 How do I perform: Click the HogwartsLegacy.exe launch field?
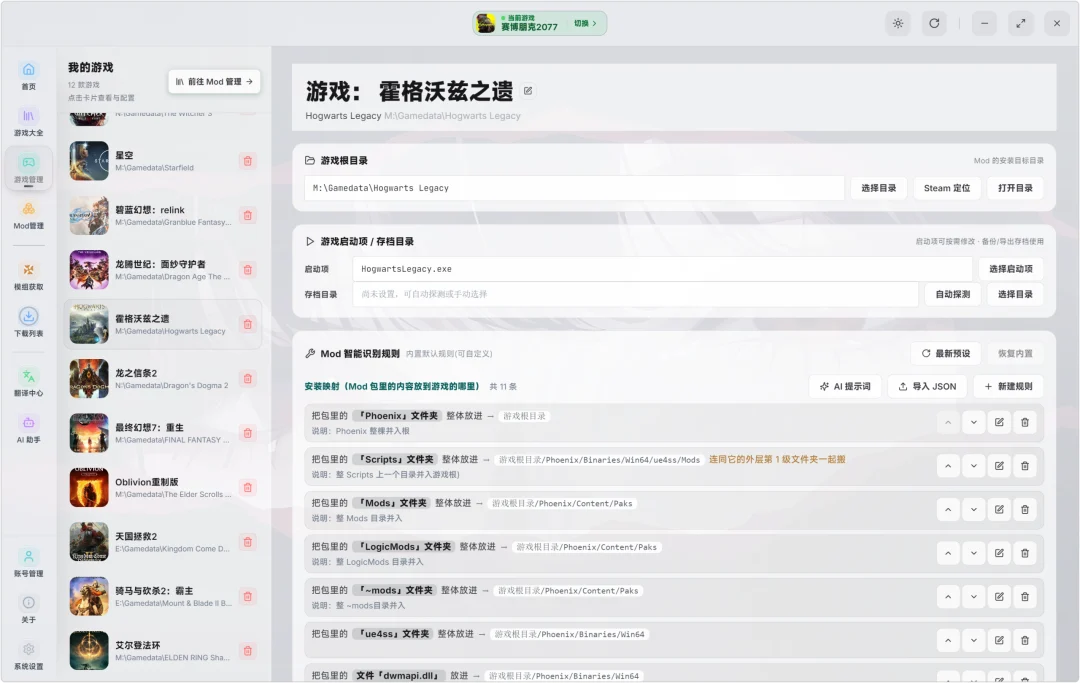coord(662,269)
